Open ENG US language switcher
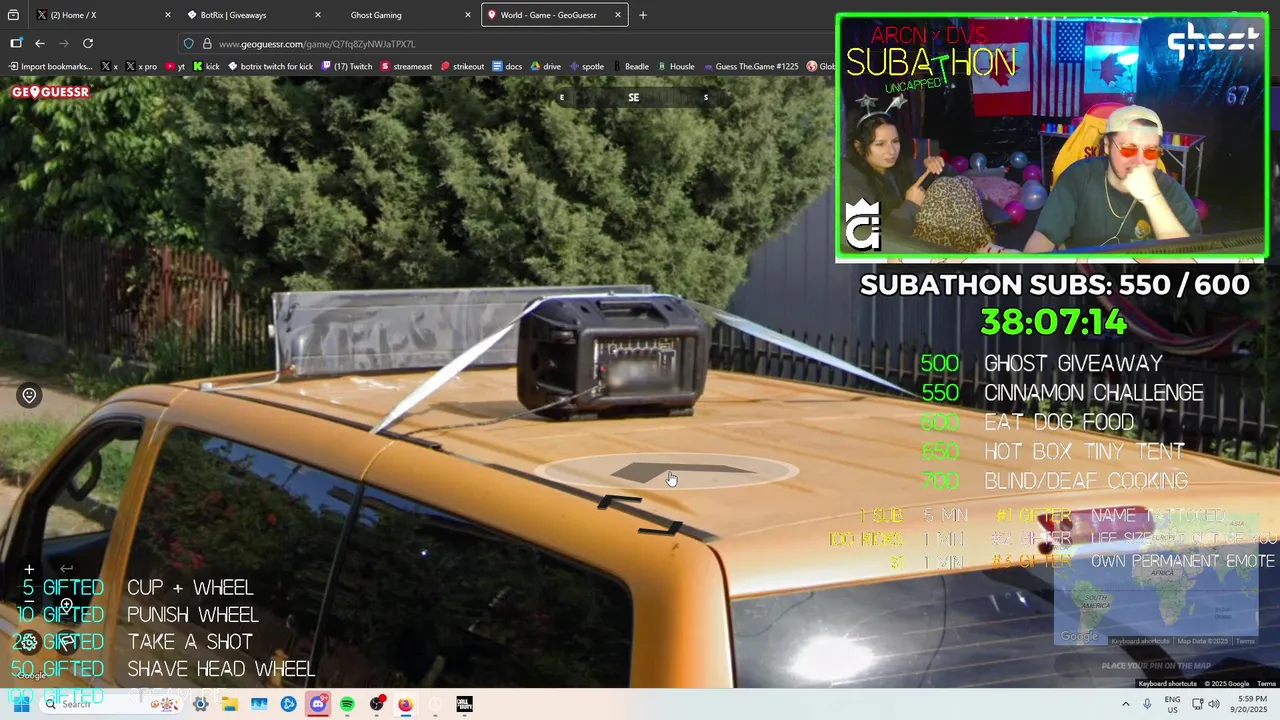Image resolution: width=1280 pixels, height=720 pixels. 1173,704
